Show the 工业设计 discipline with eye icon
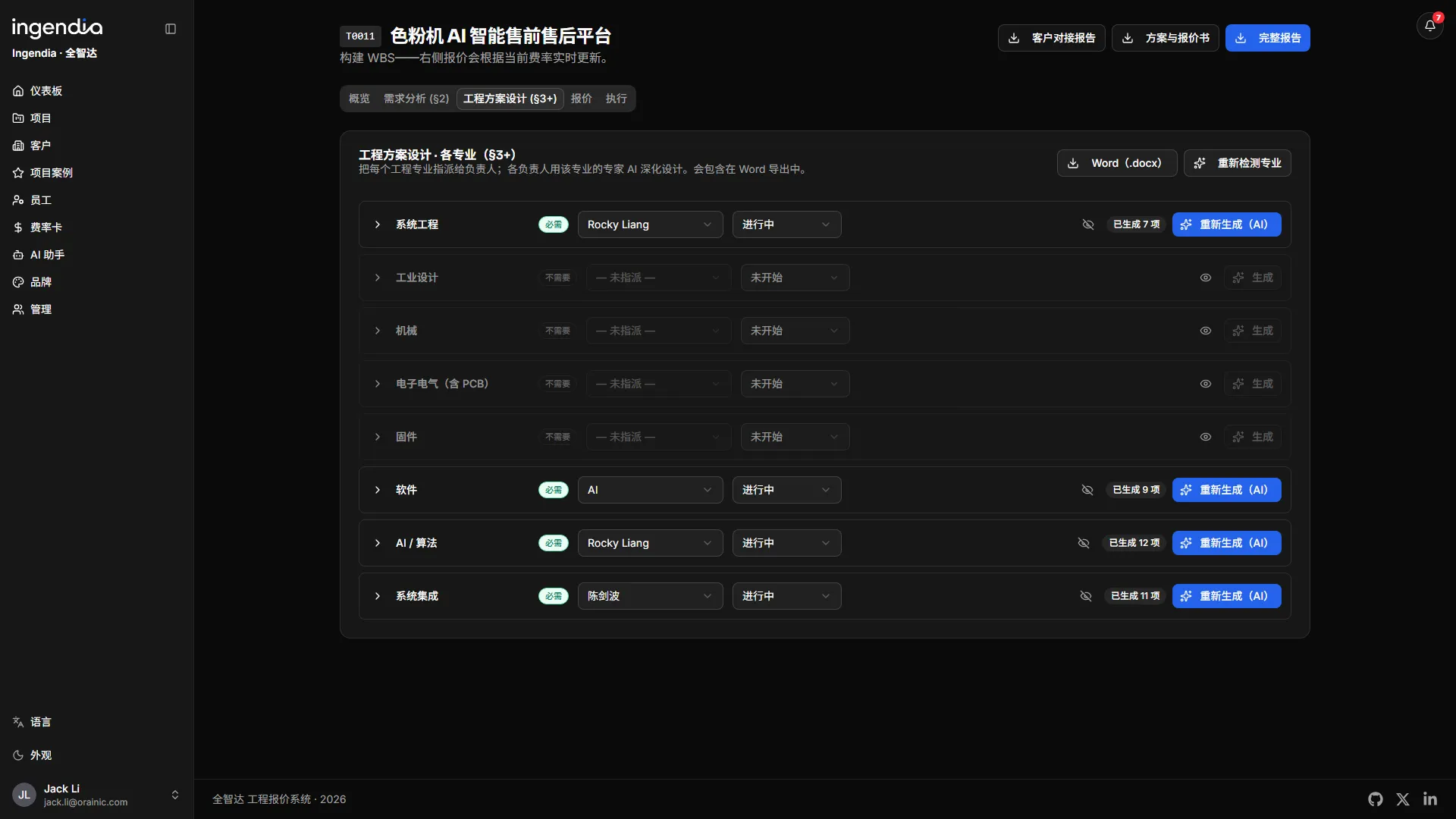Viewport: 1456px width, 819px height. 1206,278
